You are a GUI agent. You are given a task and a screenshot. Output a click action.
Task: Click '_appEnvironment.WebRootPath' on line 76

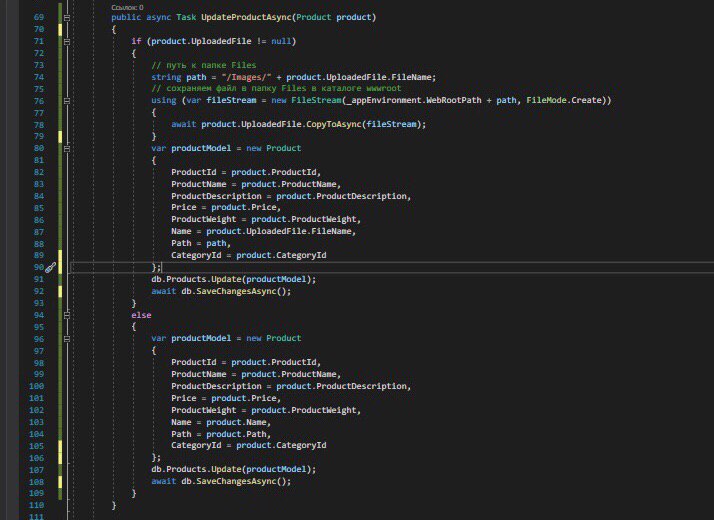(412, 100)
